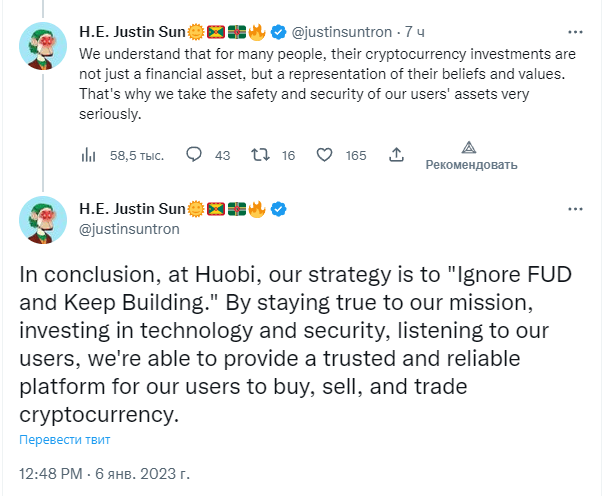The height and width of the screenshot is (496, 607).
Task: Click the reply speech bubble icon
Action: 194,154
